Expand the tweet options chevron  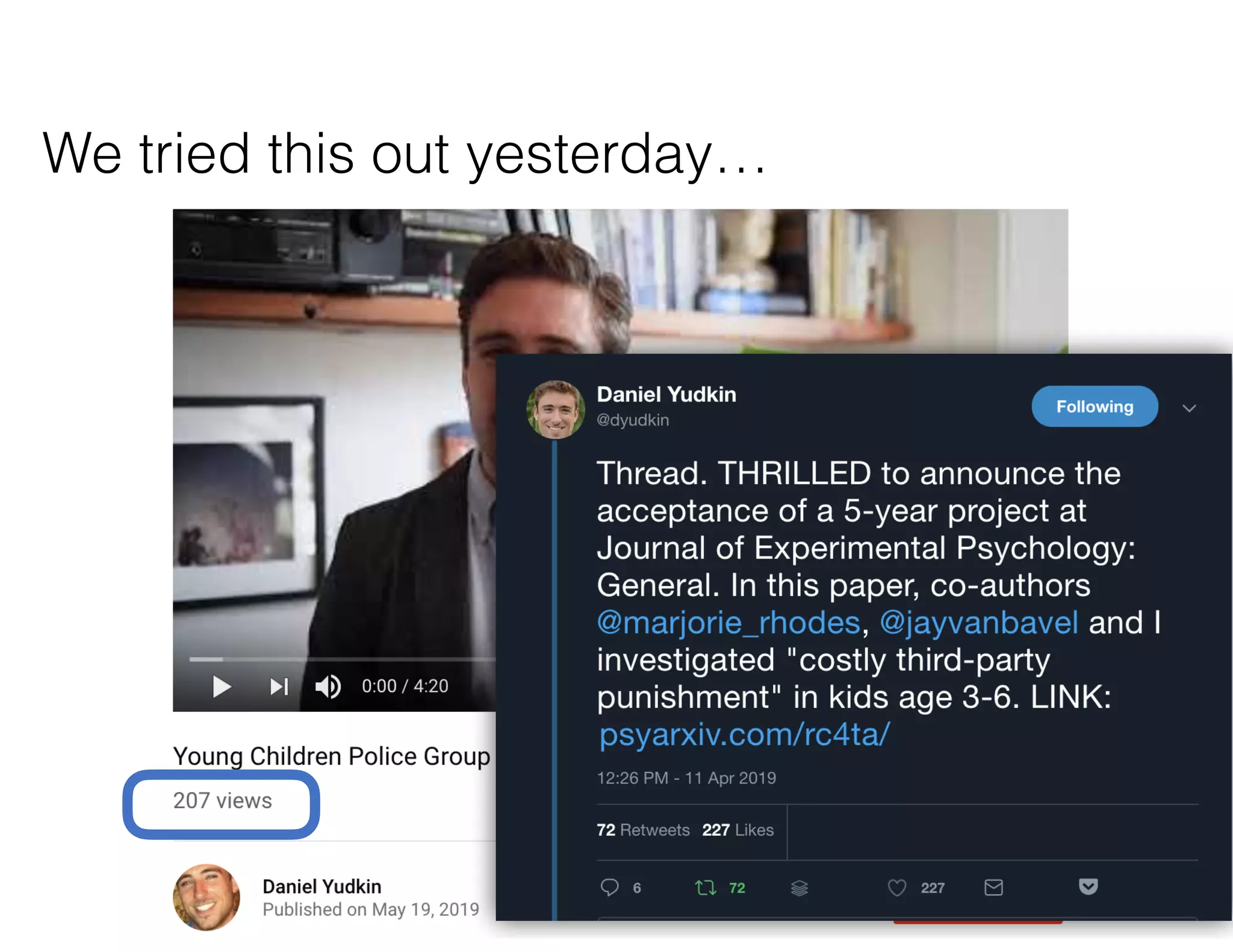point(1189,409)
